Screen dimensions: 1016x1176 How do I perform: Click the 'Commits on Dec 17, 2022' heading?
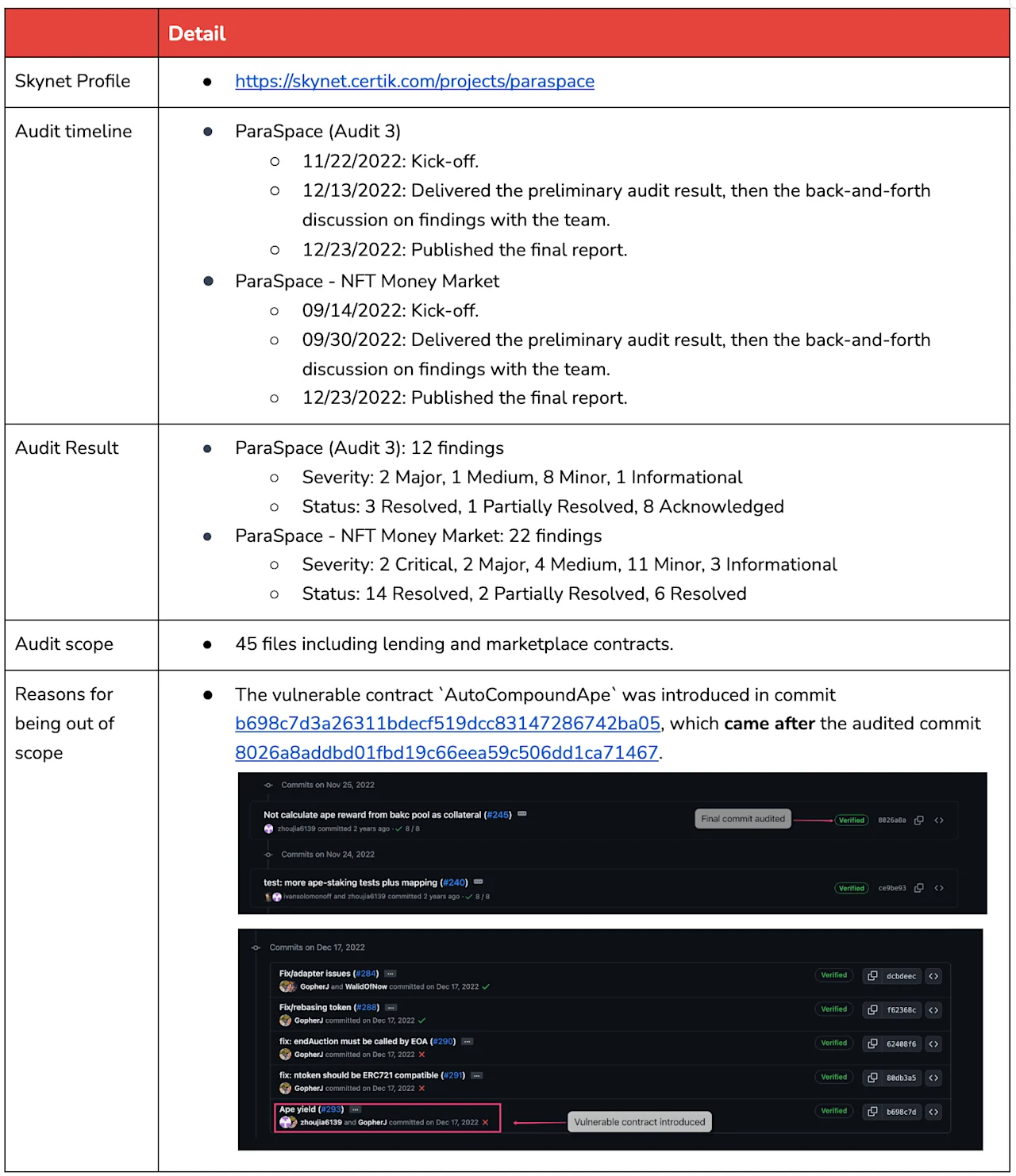click(317, 947)
